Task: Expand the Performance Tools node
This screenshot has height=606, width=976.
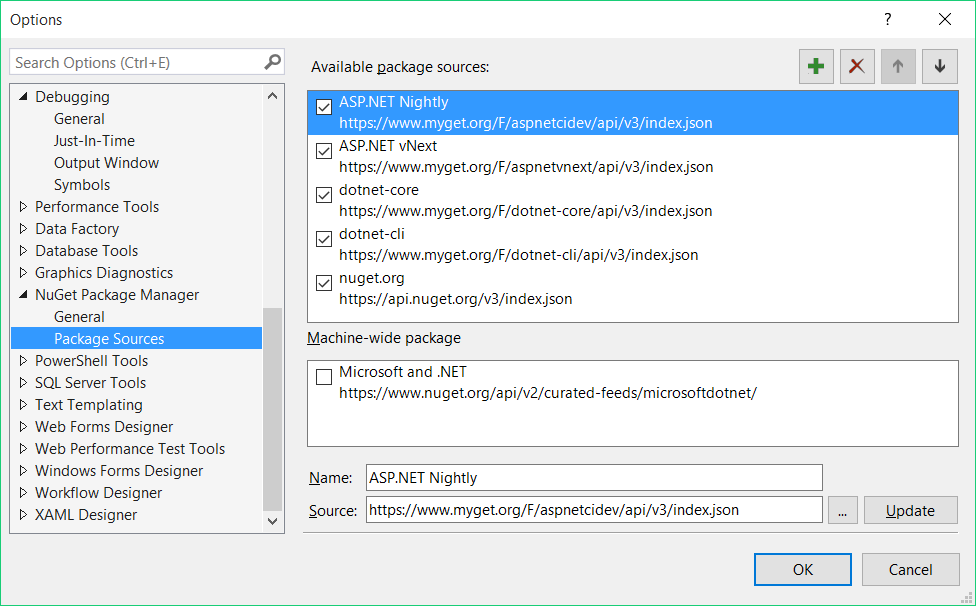Action: pos(23,207)
